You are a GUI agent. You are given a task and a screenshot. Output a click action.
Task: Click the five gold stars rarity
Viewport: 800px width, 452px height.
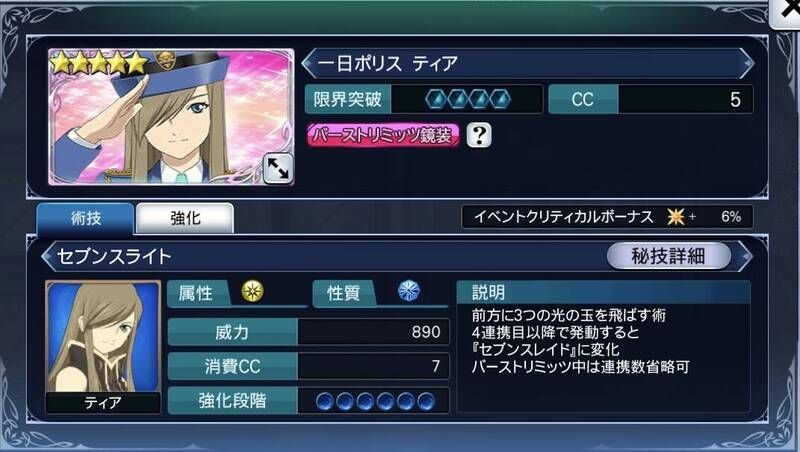99,63
